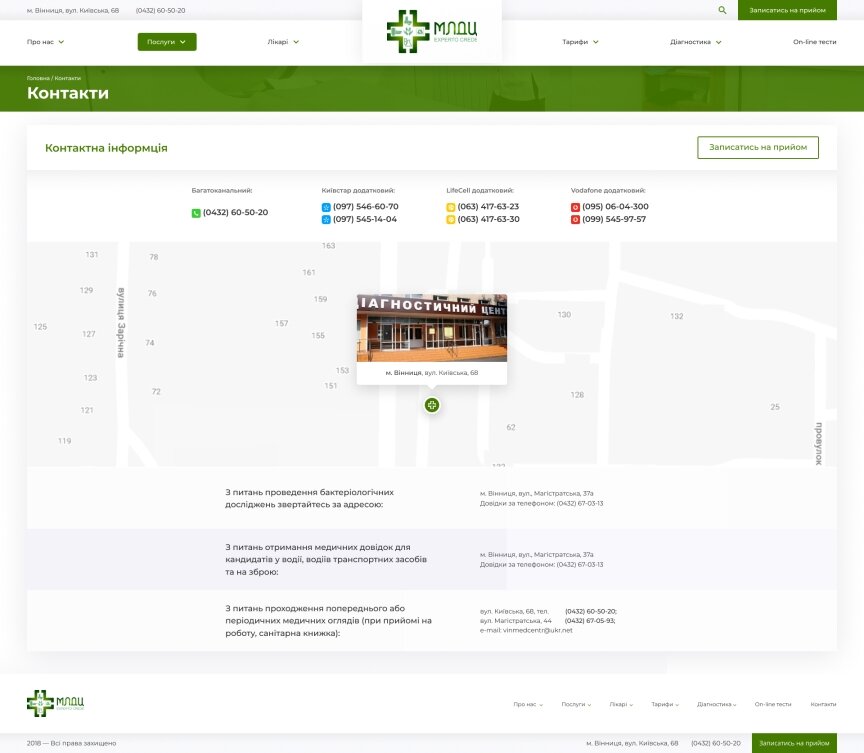The image size is (864, 753).
Task: Open the Діагностика navigation menu
Action: [x=696, y=42]
